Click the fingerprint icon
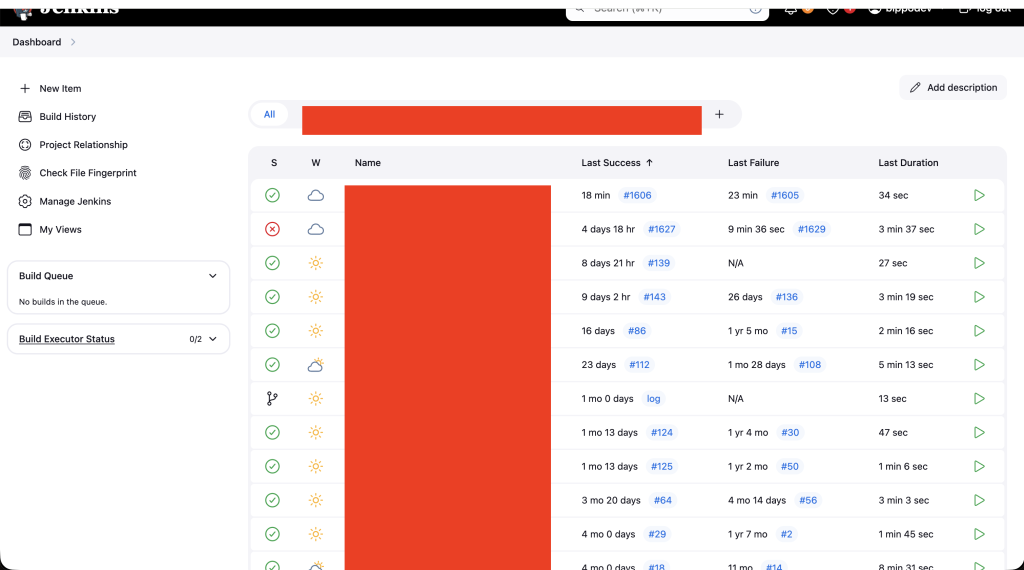Screen dimensions: 1024x570 [x=25, y=172]
